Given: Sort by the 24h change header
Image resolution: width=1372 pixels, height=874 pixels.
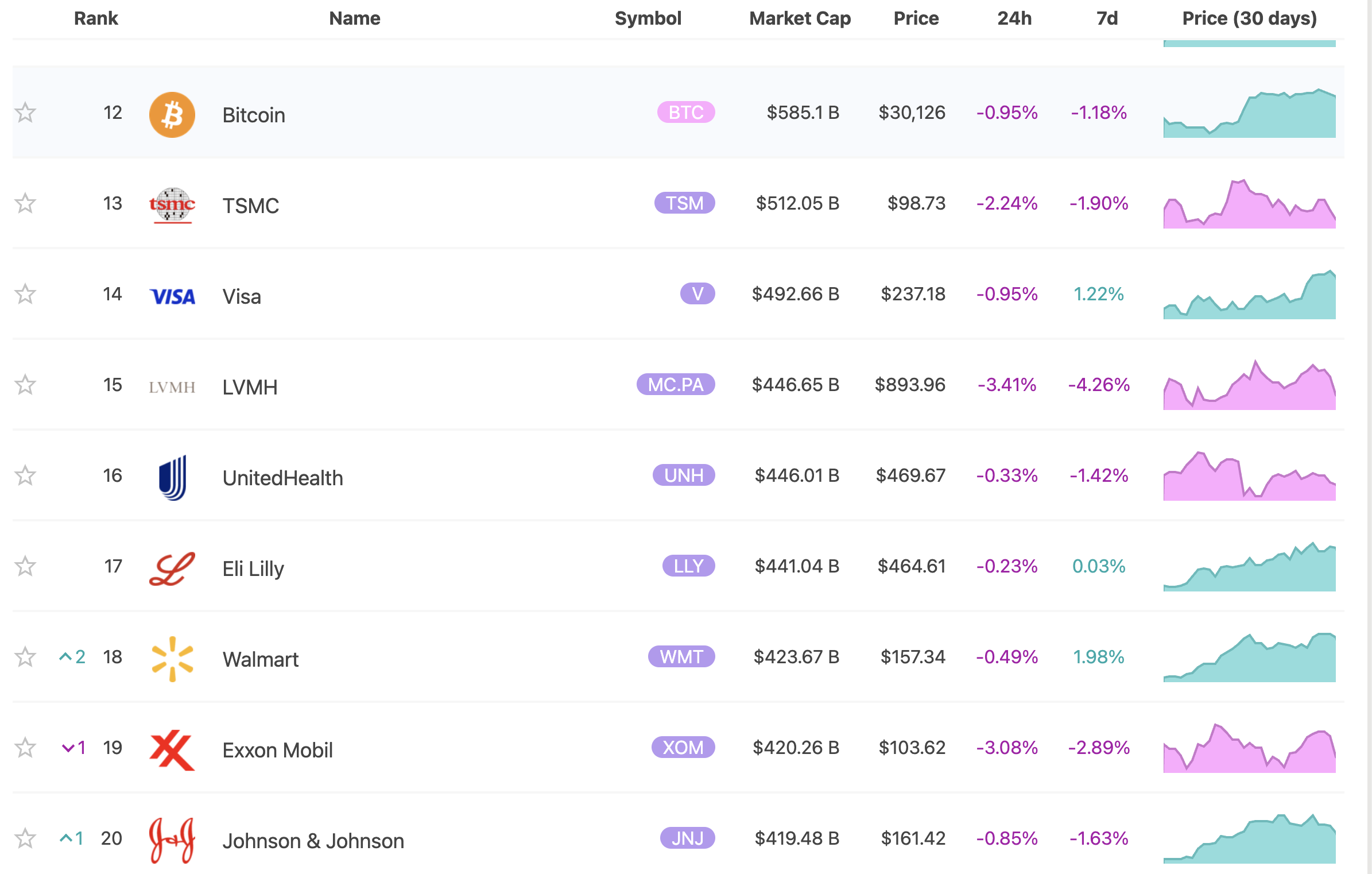Looking at the screenshot, I should pyautogui.click(x=1014, y=18).
